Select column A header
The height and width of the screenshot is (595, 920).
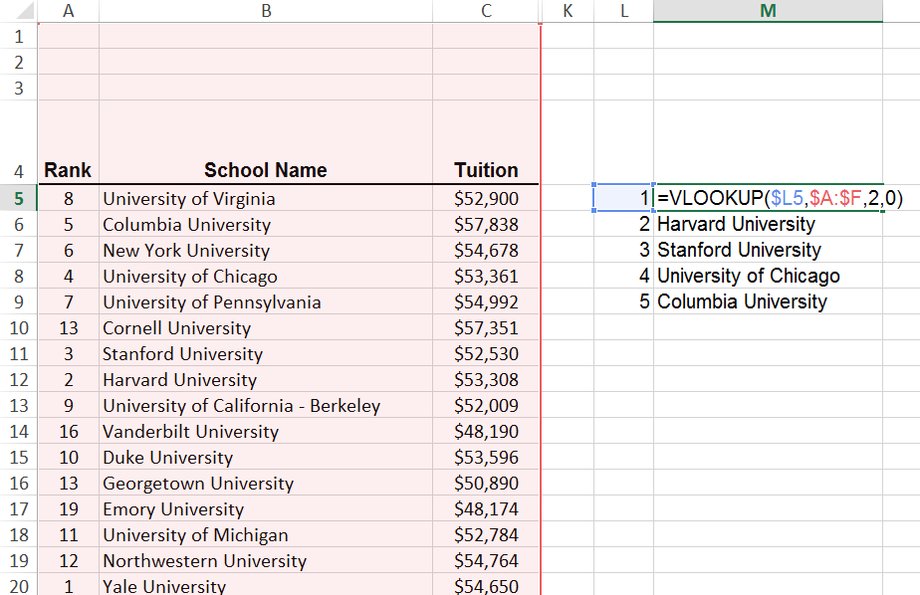pos(68,11)
